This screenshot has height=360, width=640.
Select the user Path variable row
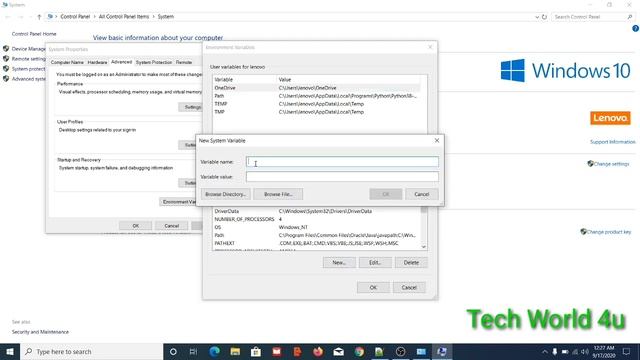316,96
